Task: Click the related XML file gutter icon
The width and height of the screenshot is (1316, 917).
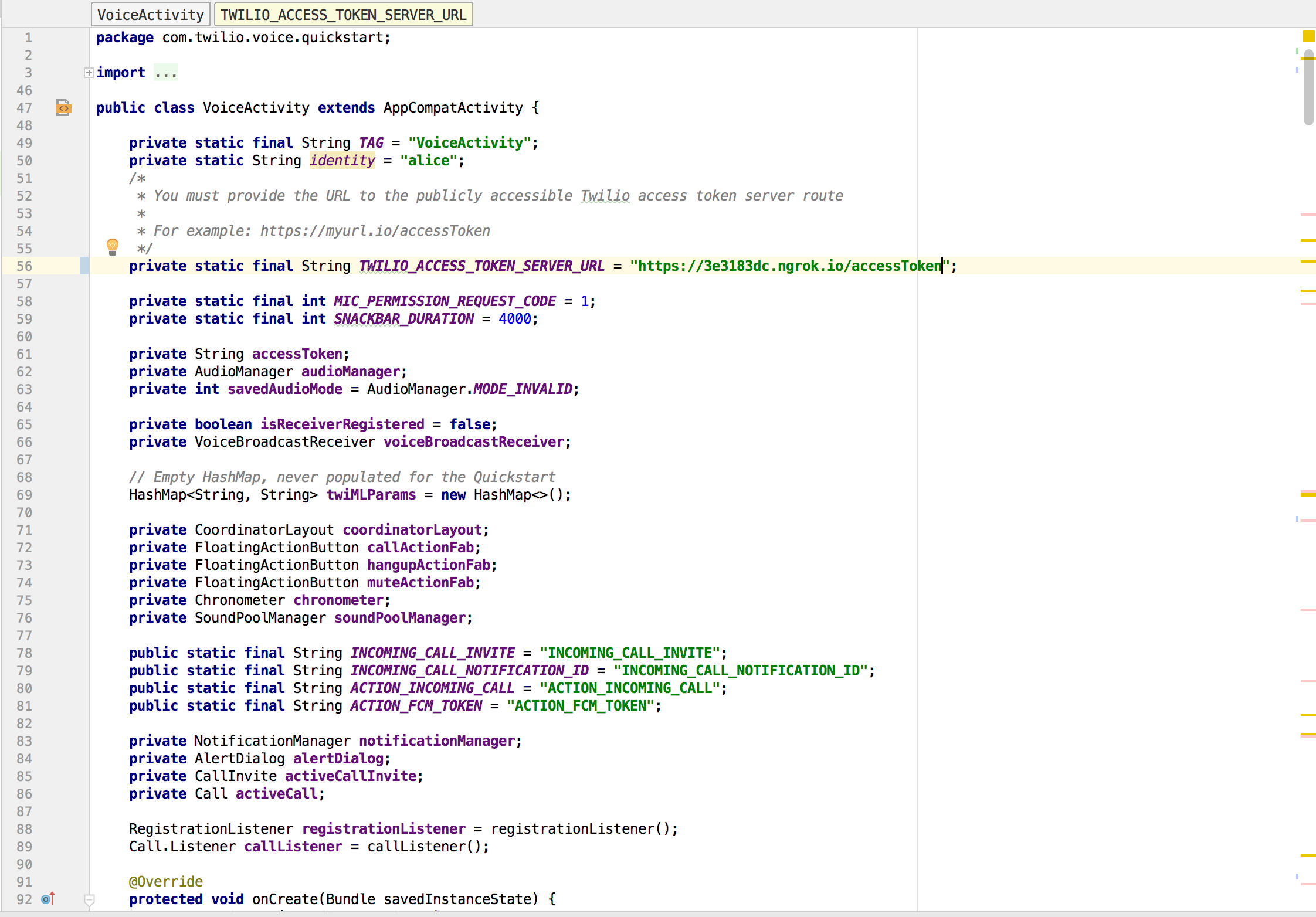Action: pos(63,107)
